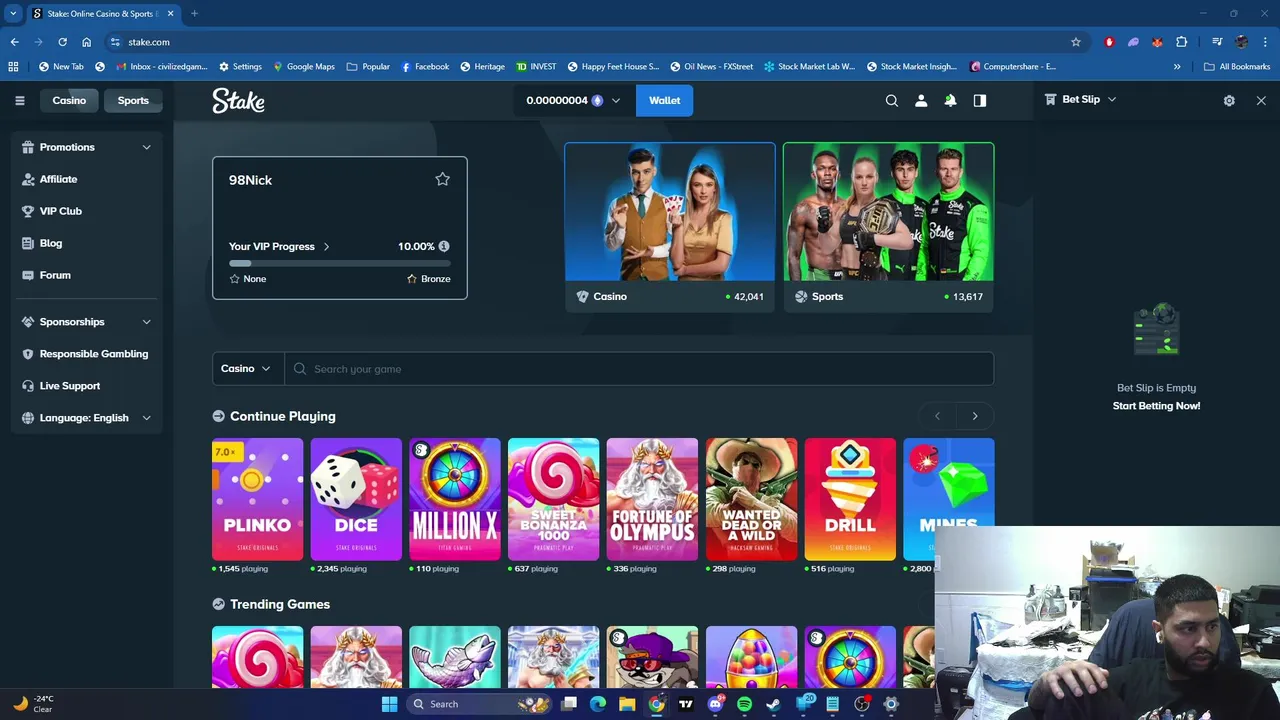The height and width of the screenshot is (720, 1280).
Task: Click the Continue Playing heading link
Action: [283, 416]
